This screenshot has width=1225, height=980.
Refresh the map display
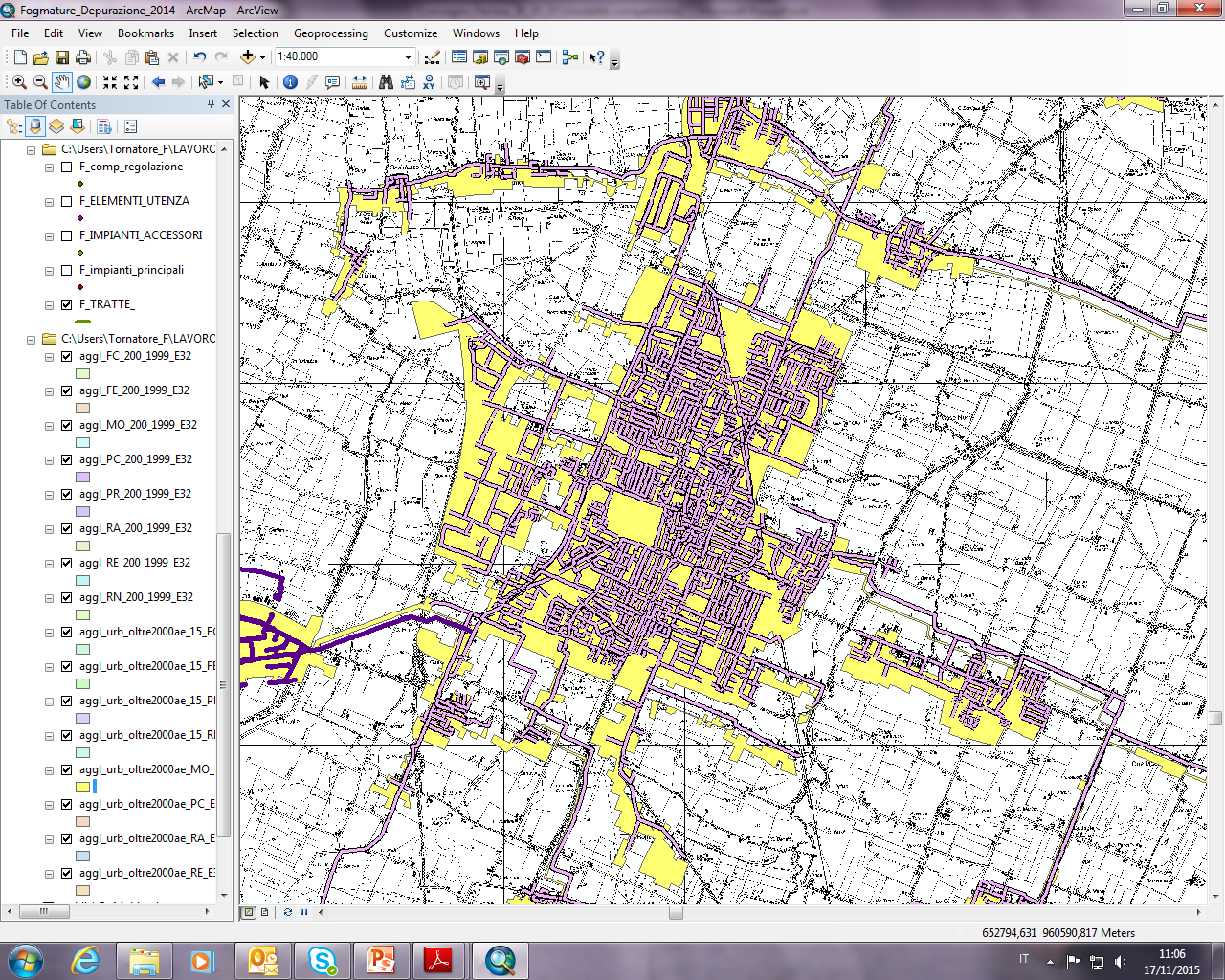(288, 912)
